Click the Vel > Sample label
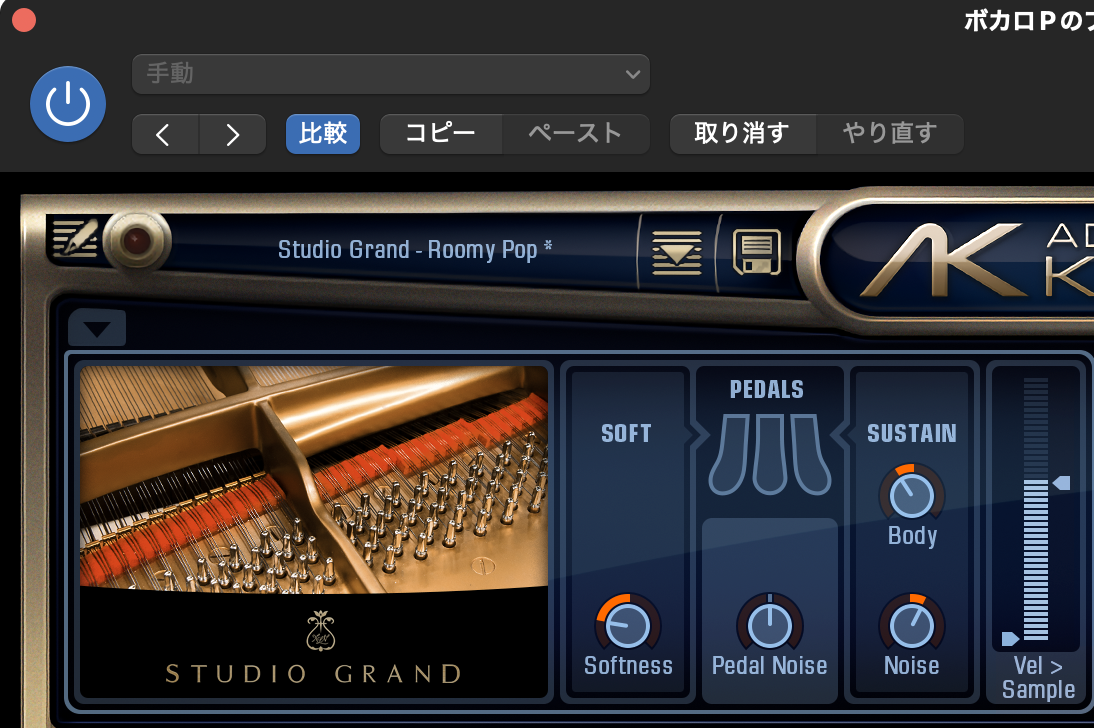The height and width of the screenshot is (728, 1094). pos(1038,677)
